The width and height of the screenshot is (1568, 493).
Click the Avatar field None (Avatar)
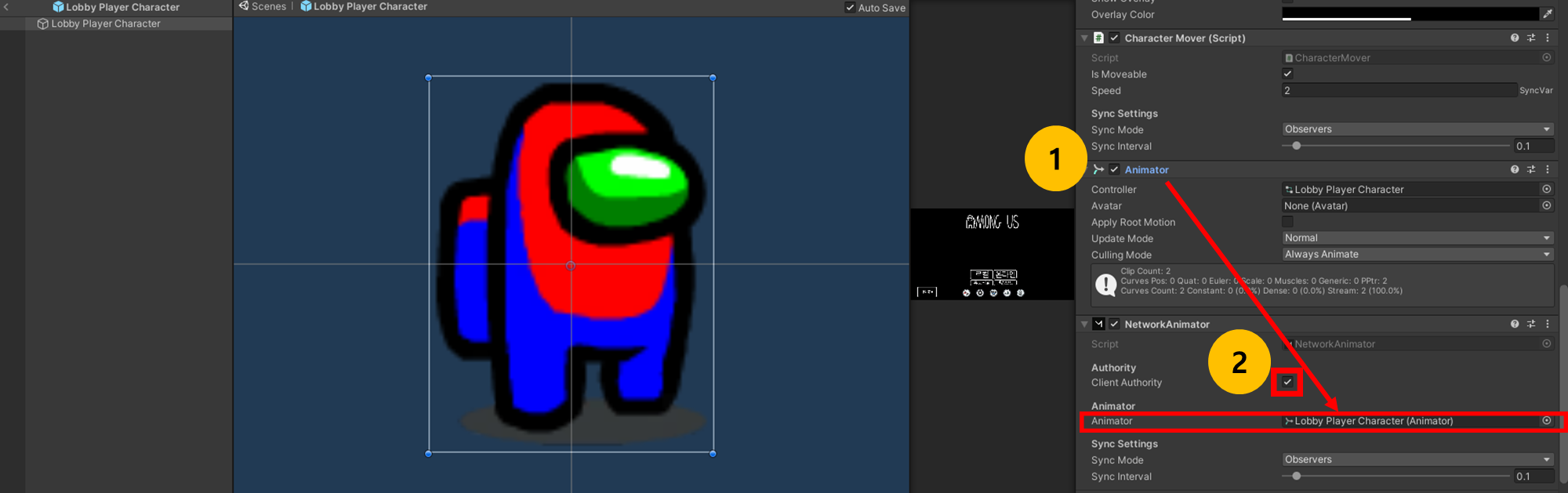pos(1410,206)
